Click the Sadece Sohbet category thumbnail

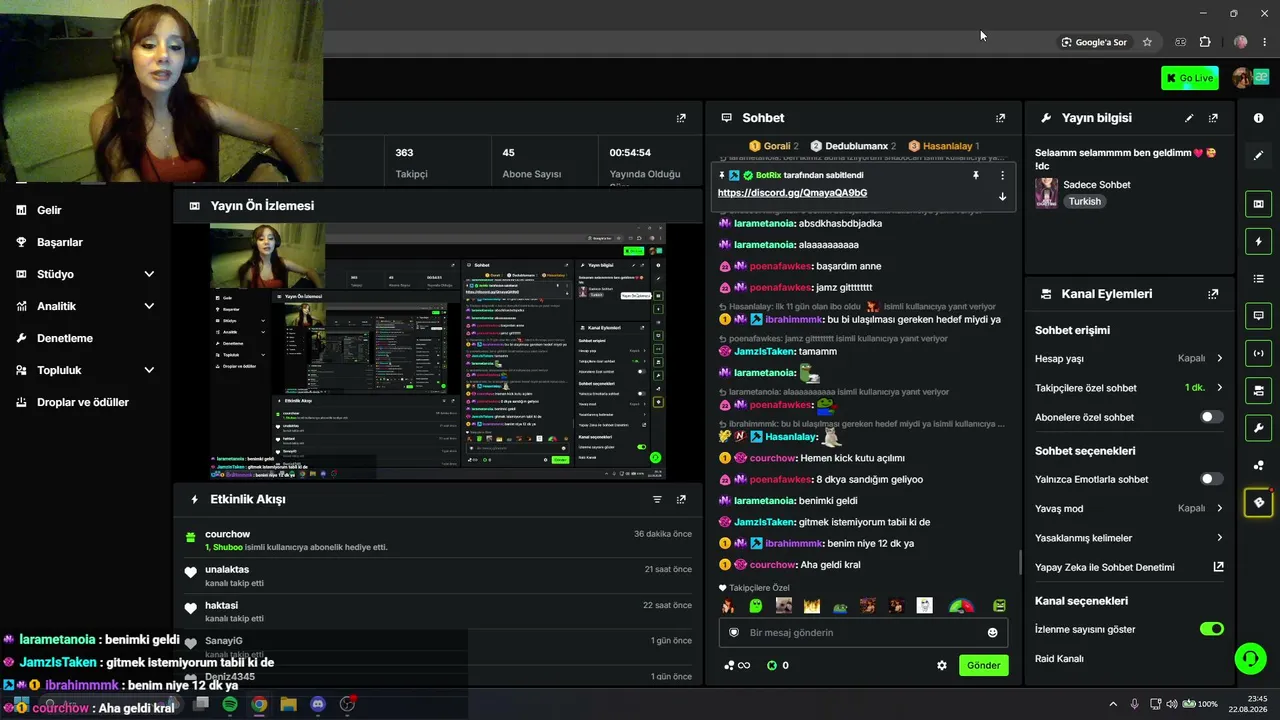pyautogui.click(x=1047, y=192)
